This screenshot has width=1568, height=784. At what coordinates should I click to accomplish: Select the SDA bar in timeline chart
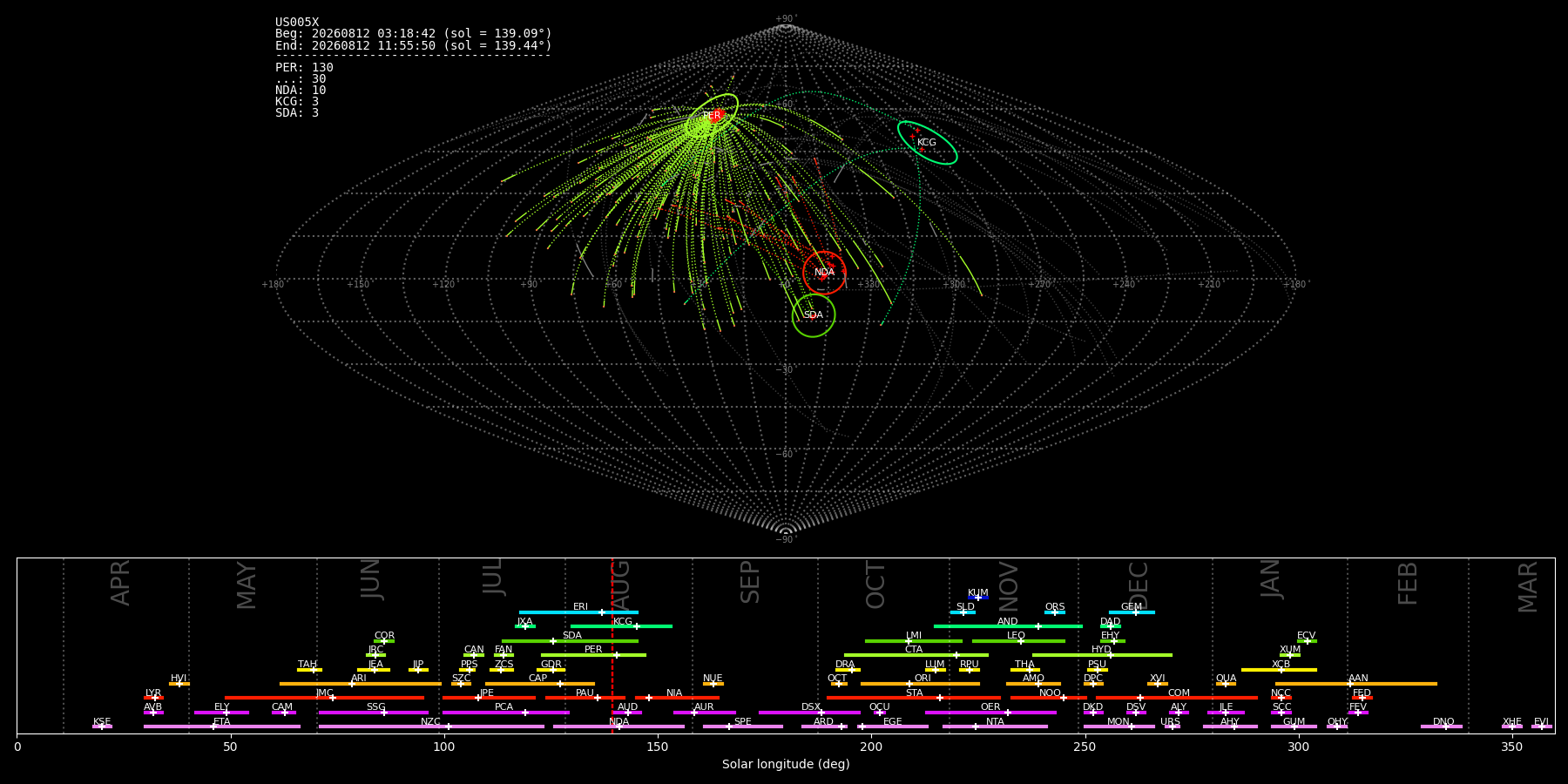coord(570,641)
